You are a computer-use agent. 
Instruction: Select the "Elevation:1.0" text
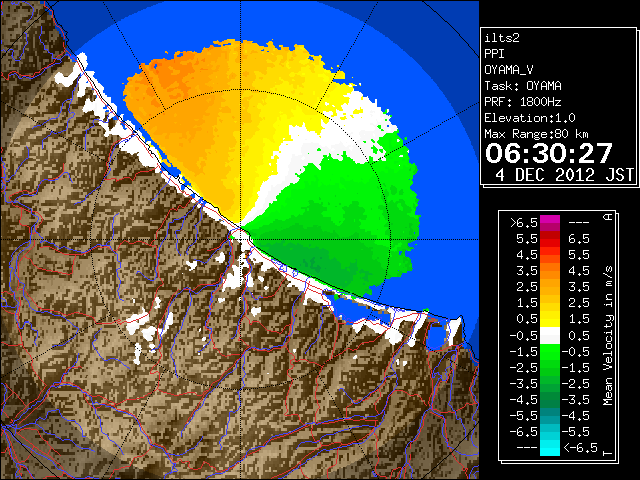530,118
